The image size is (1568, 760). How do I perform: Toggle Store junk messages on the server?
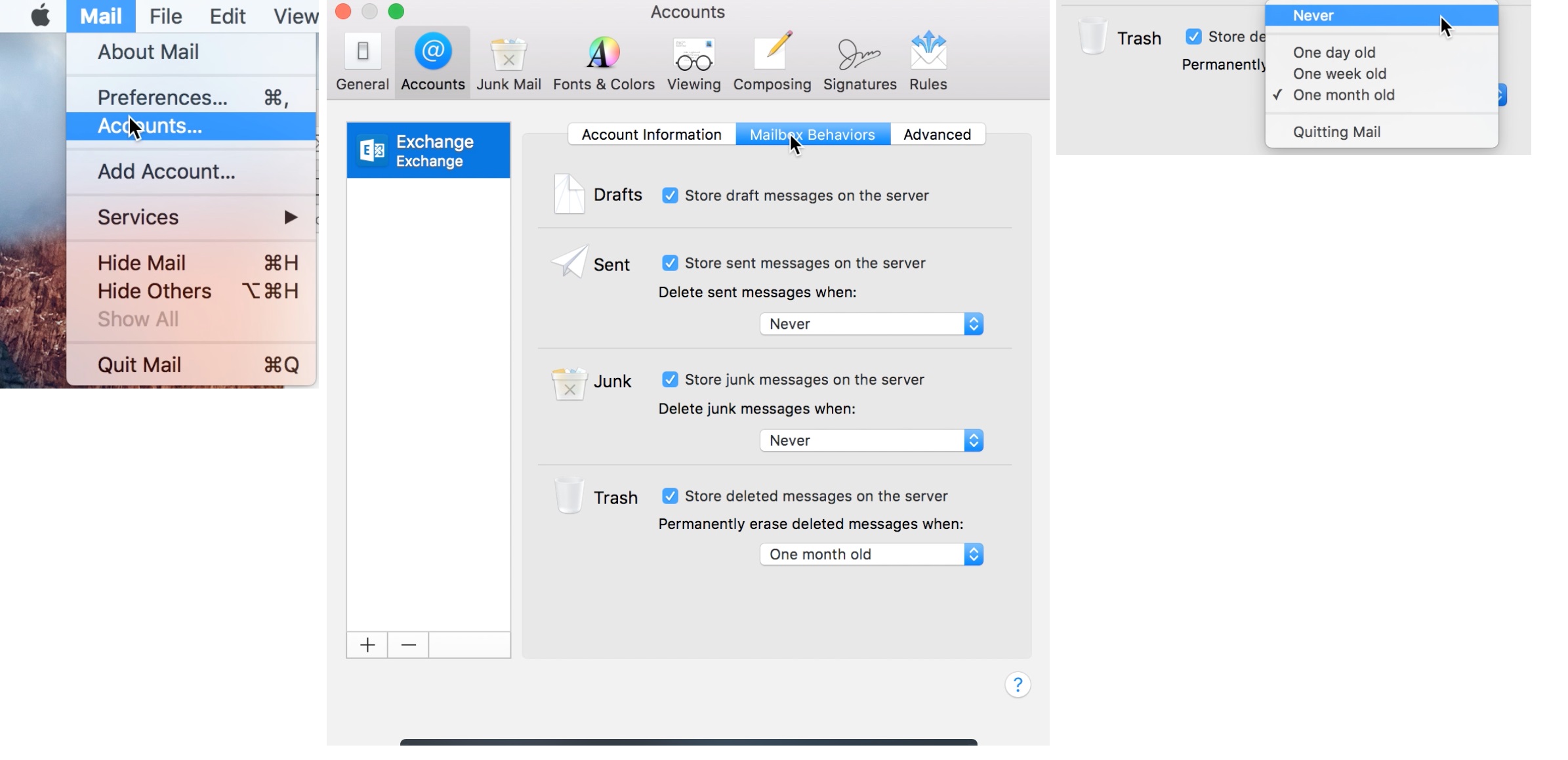tap(669, 379)
